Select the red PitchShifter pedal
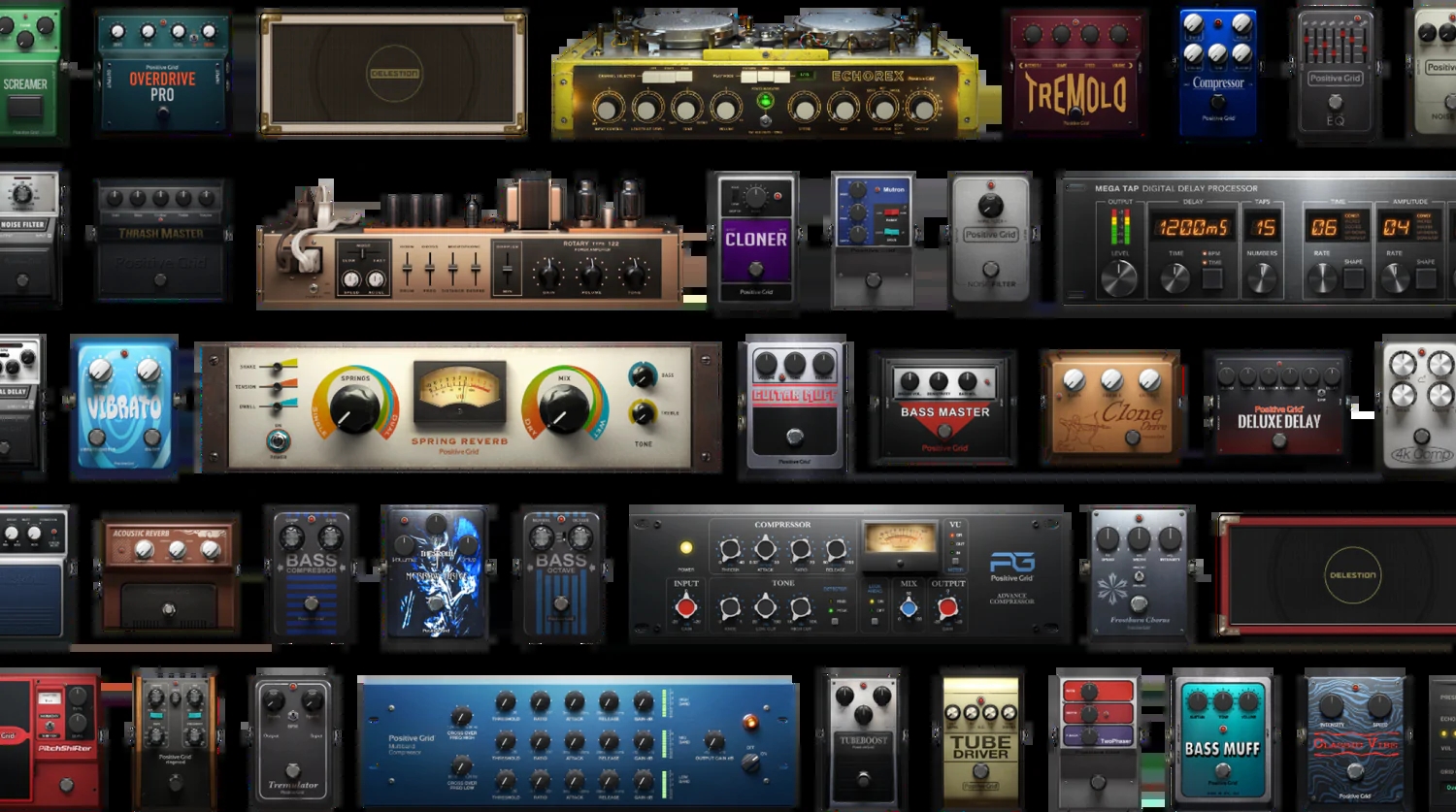This screenshot has height=812, width=1456. 50,742
